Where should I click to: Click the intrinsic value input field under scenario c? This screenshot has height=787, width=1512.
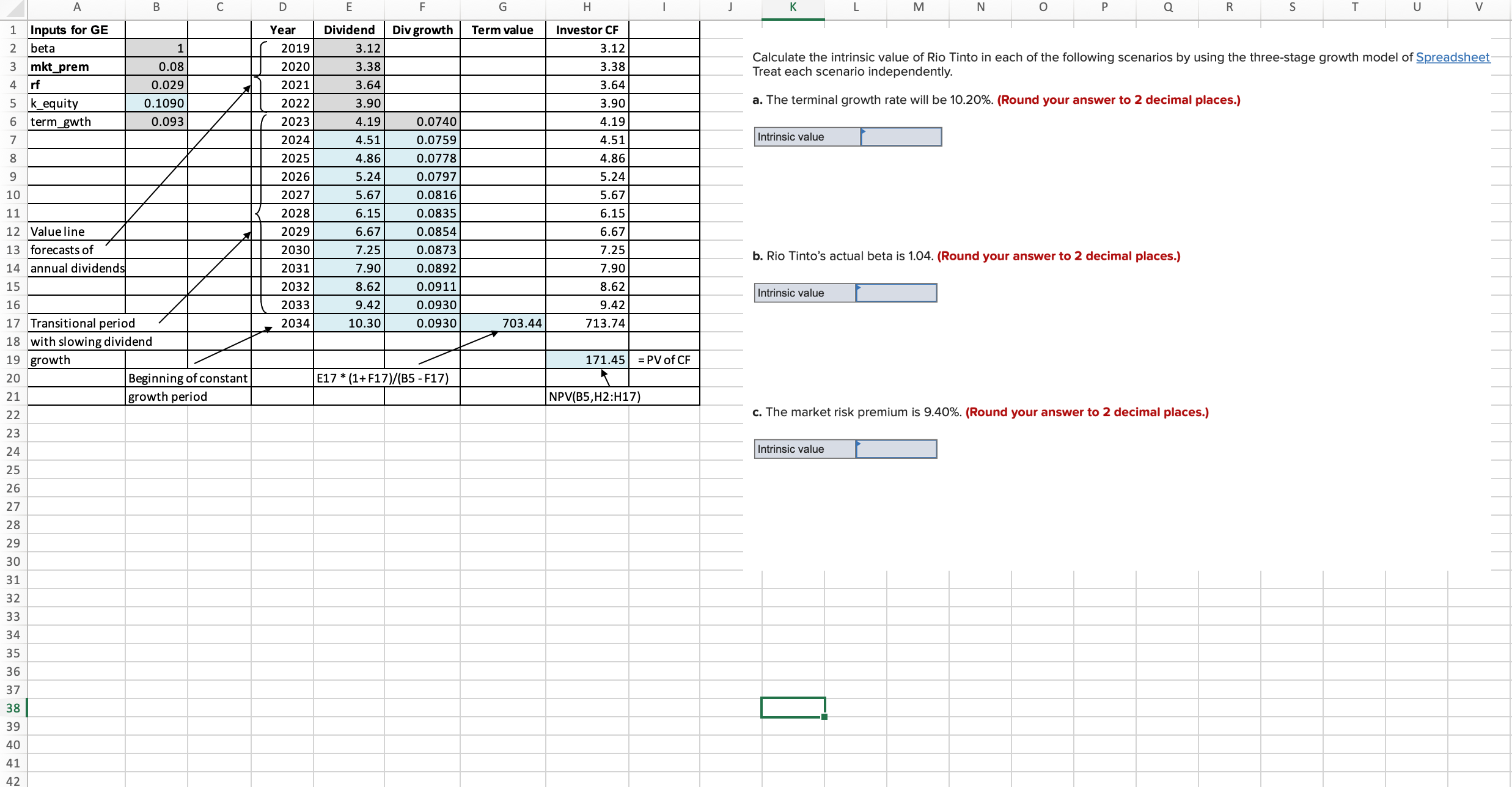coord(896,449)
